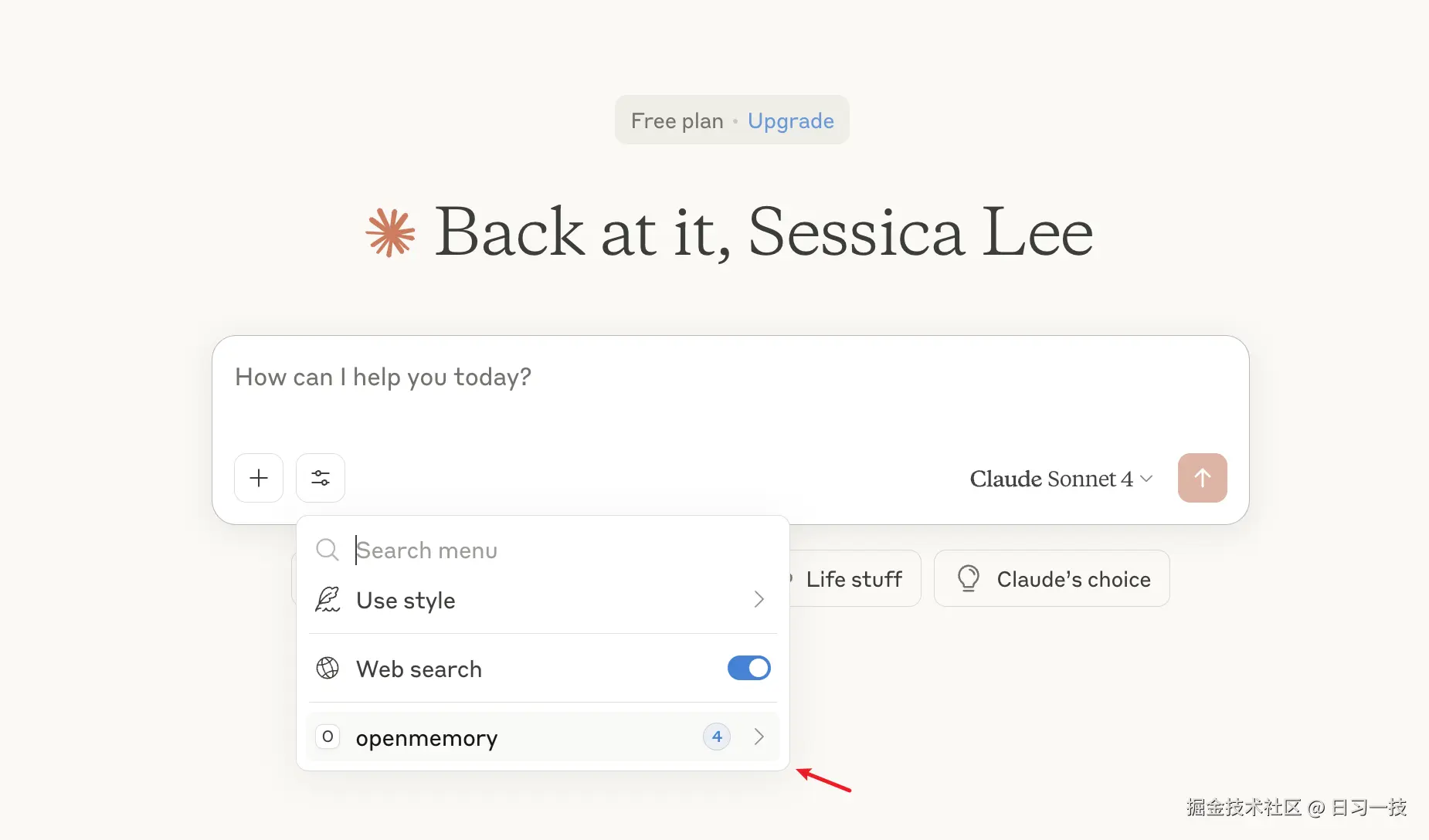Screen dimensions: 1429x840
Task: Click the openmemory tool count badge
Action: click(x=717, y=737)
